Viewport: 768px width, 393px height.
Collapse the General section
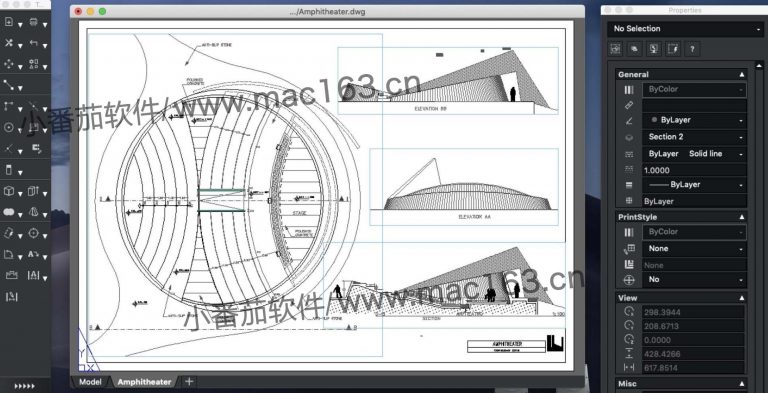742,74
